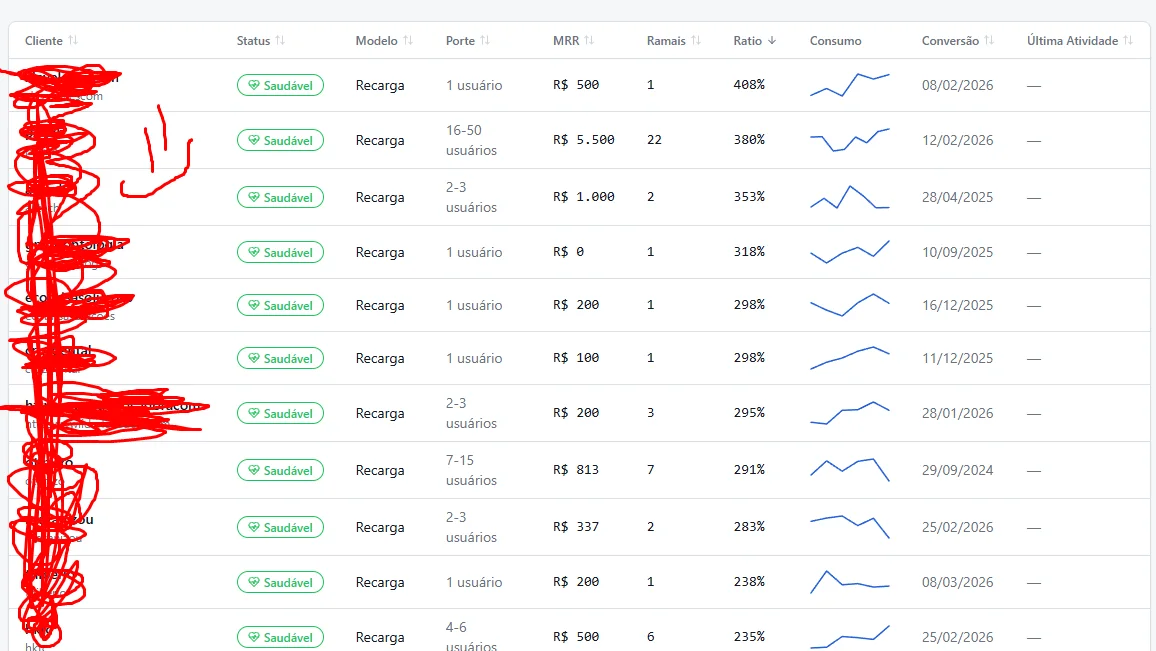Select the MRR cell R$ 1.000
Screen dimensions: 1156x651
[584, 197]
